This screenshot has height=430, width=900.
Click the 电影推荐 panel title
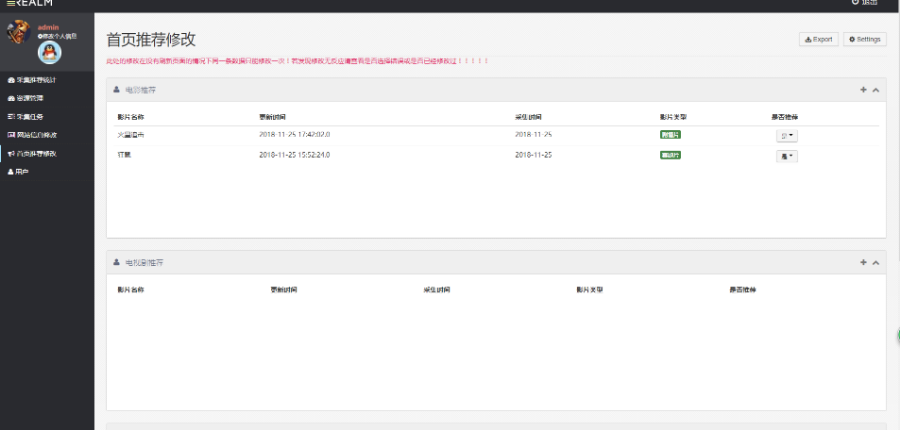coord(141,90)
